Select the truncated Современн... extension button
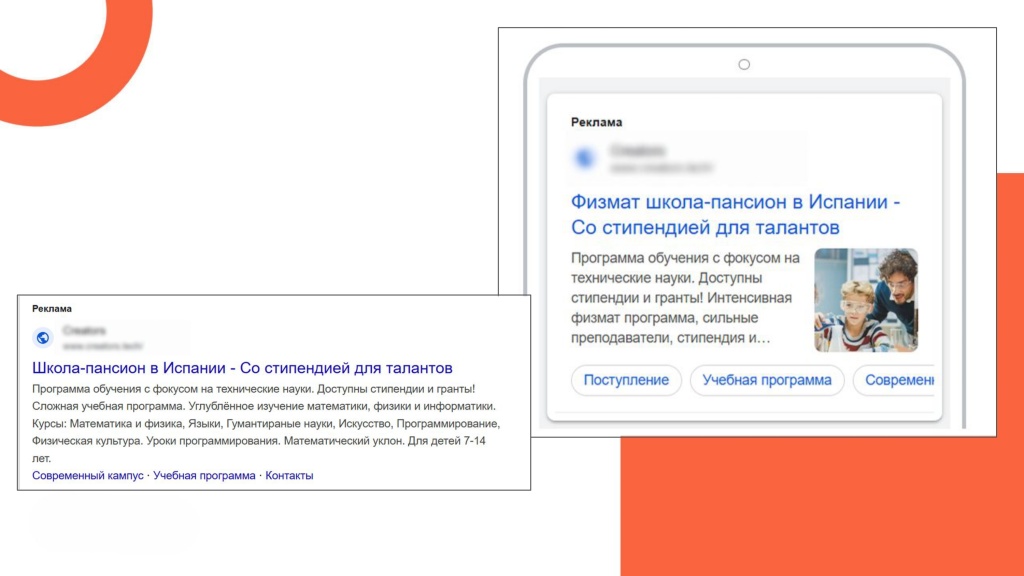 [898, 381]
